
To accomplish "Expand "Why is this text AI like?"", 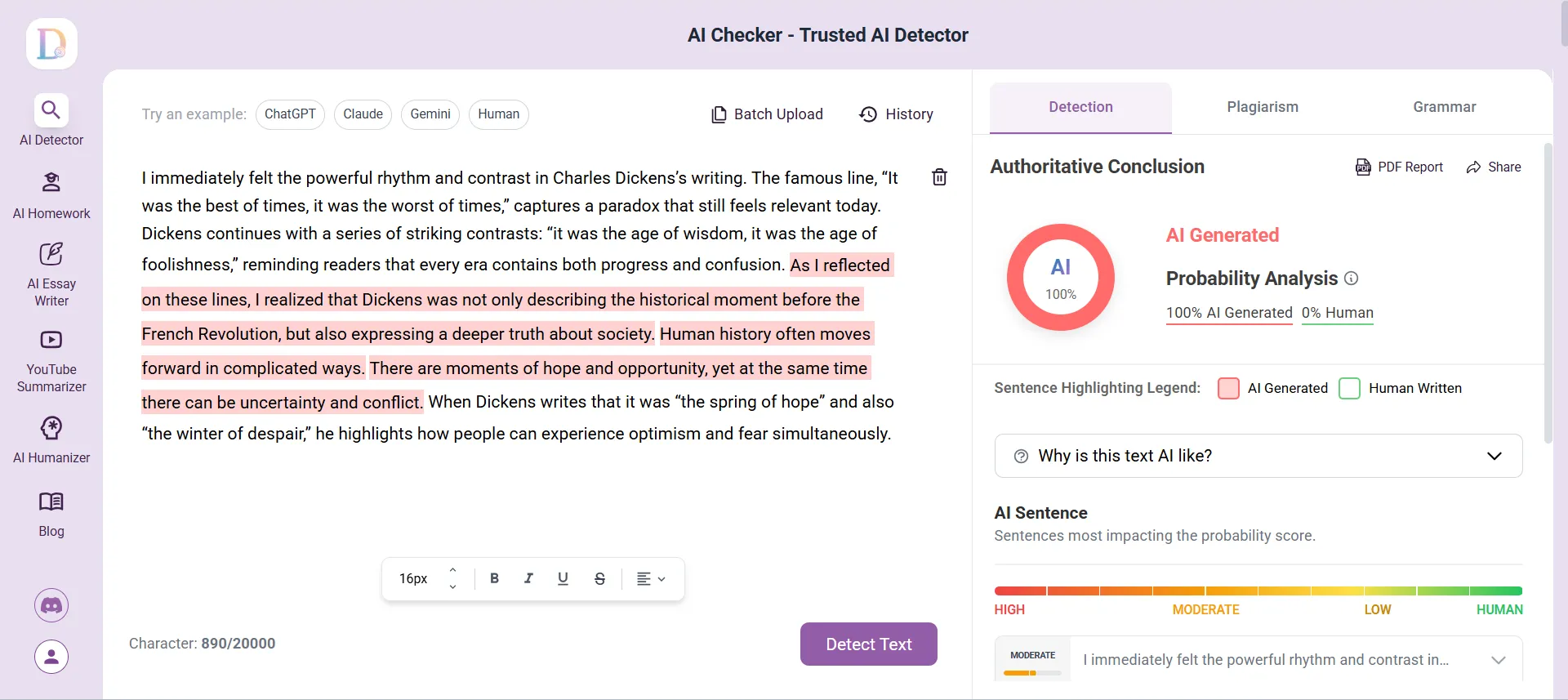I will (x=1258, y=456).
